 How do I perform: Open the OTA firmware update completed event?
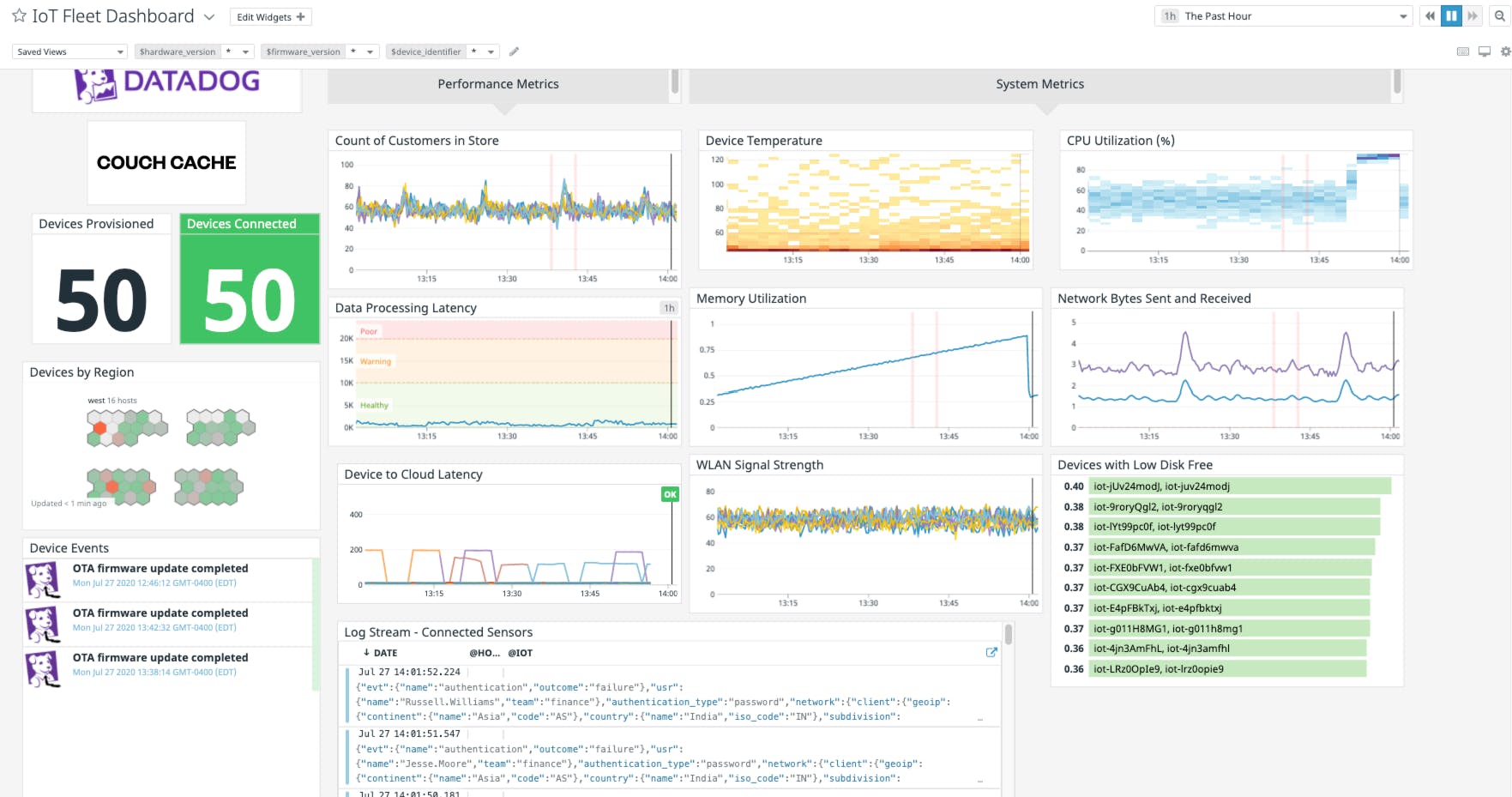click(160, 568)
